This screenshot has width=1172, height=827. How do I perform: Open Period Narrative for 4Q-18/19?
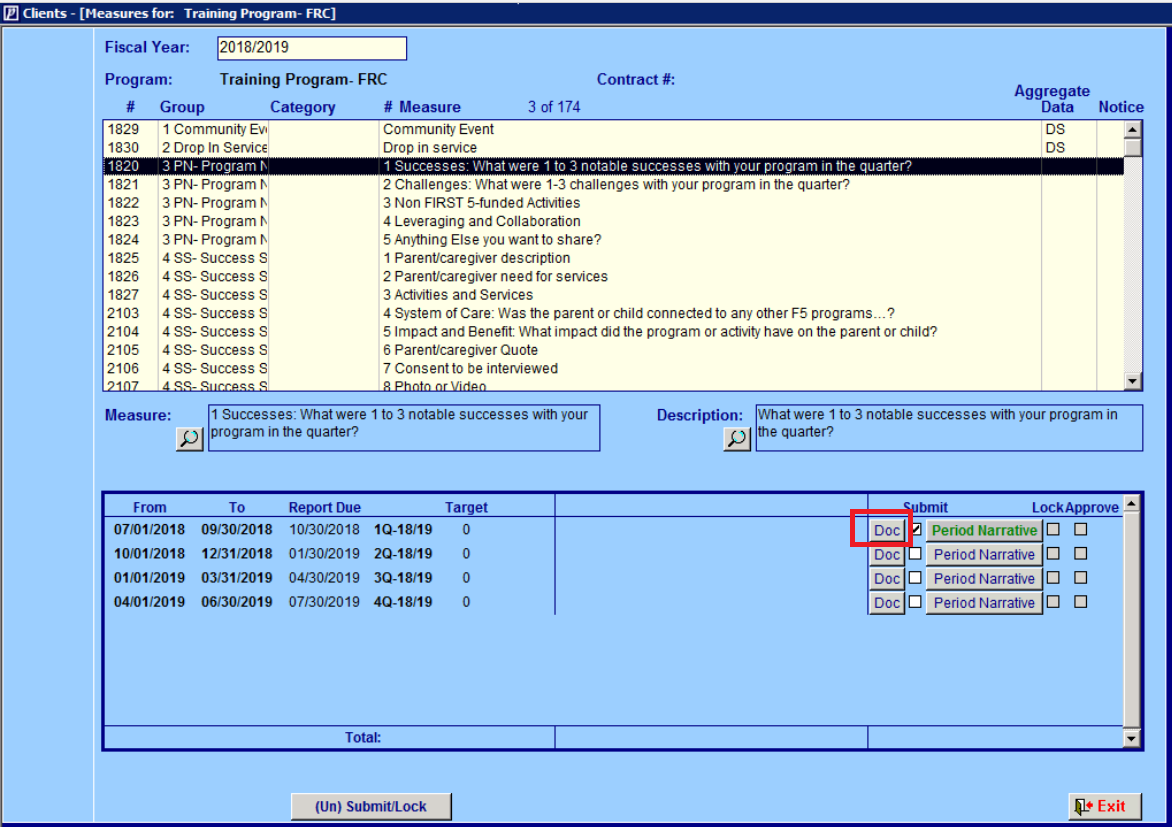tap(984, 603)
